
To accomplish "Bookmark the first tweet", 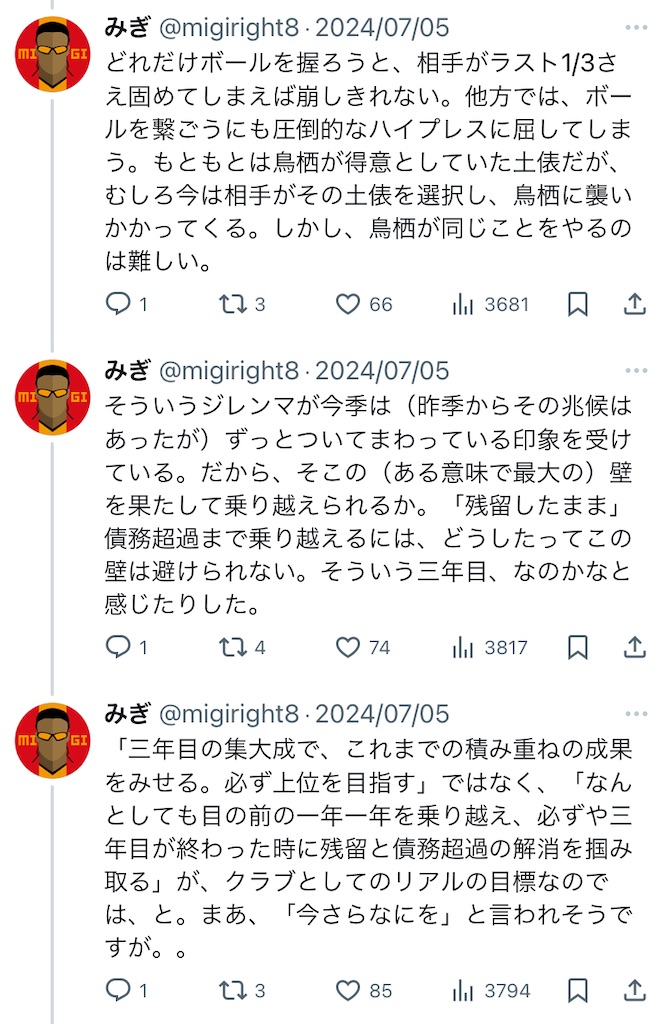I will (x=578, y=305).
